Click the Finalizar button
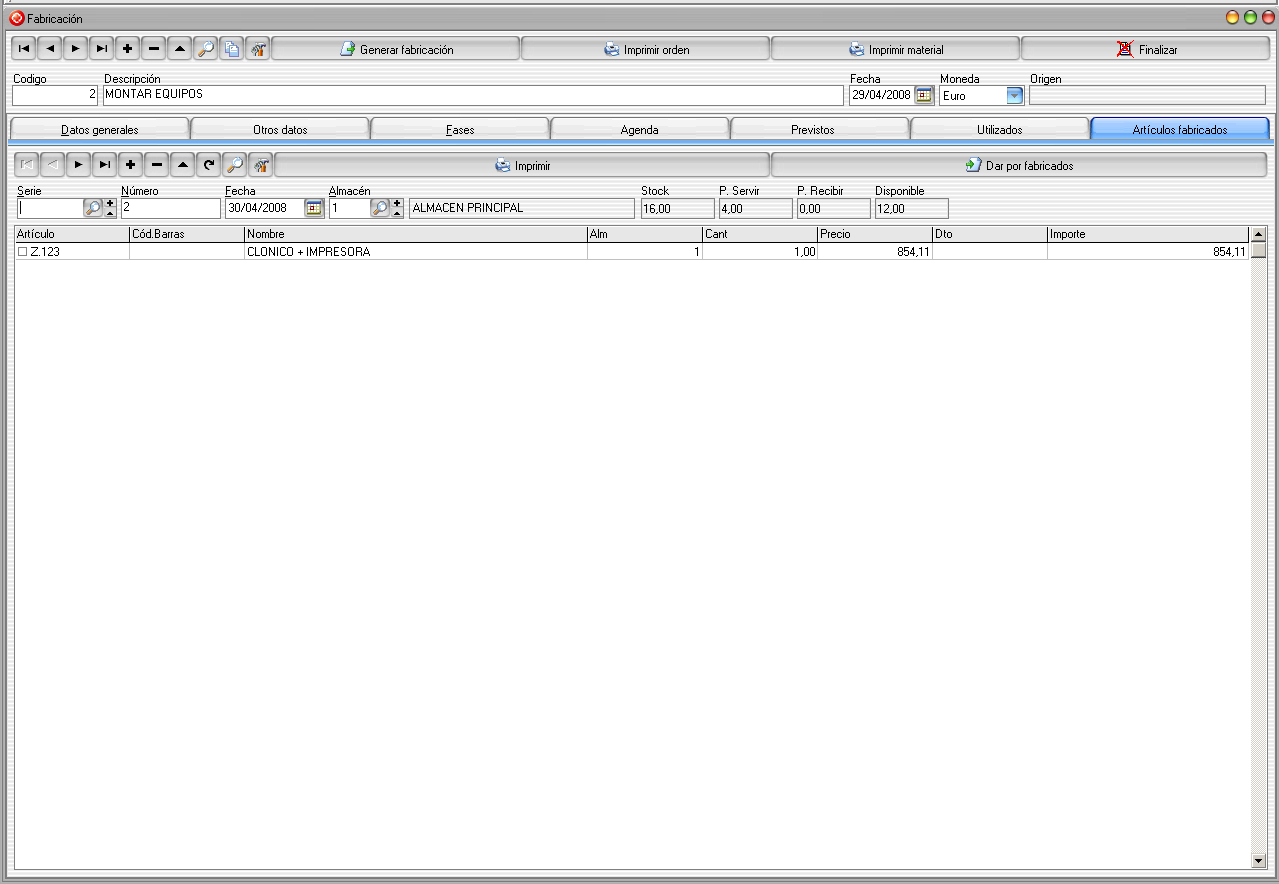Screen dimensions: 1279x884 click(x=1146, y=49)
